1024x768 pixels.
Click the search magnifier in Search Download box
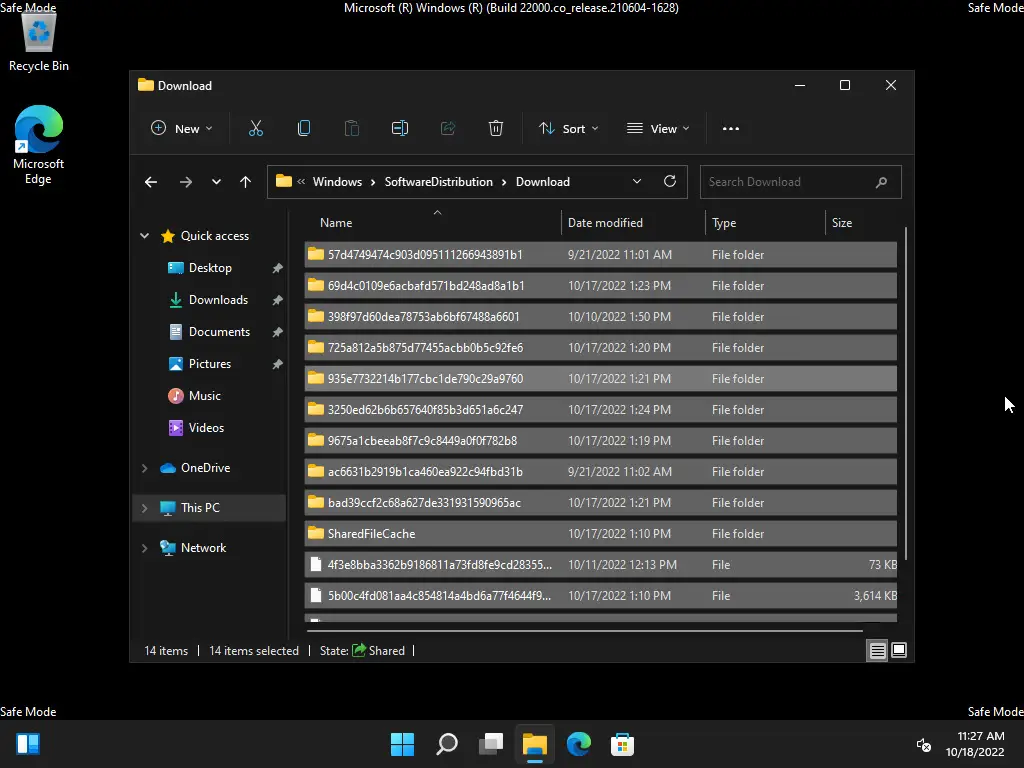(x=881, y=182)
